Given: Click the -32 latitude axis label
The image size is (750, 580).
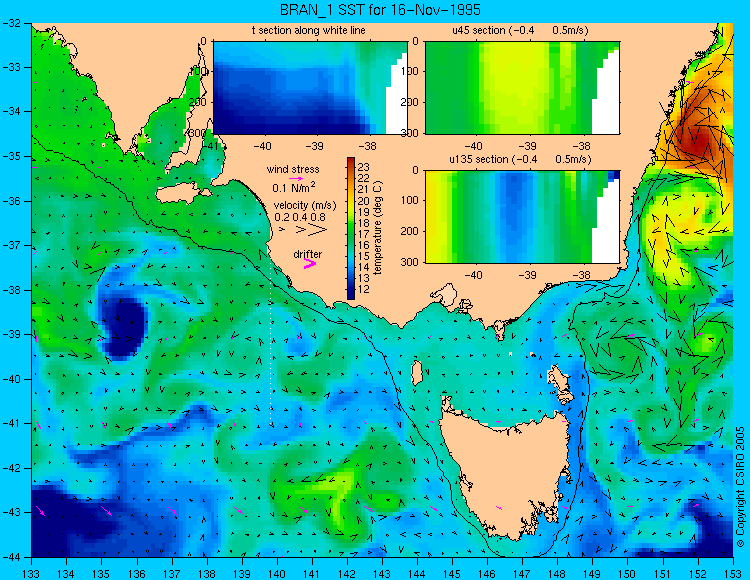Looking at the screenshot, I should click(x=11, y=23).
